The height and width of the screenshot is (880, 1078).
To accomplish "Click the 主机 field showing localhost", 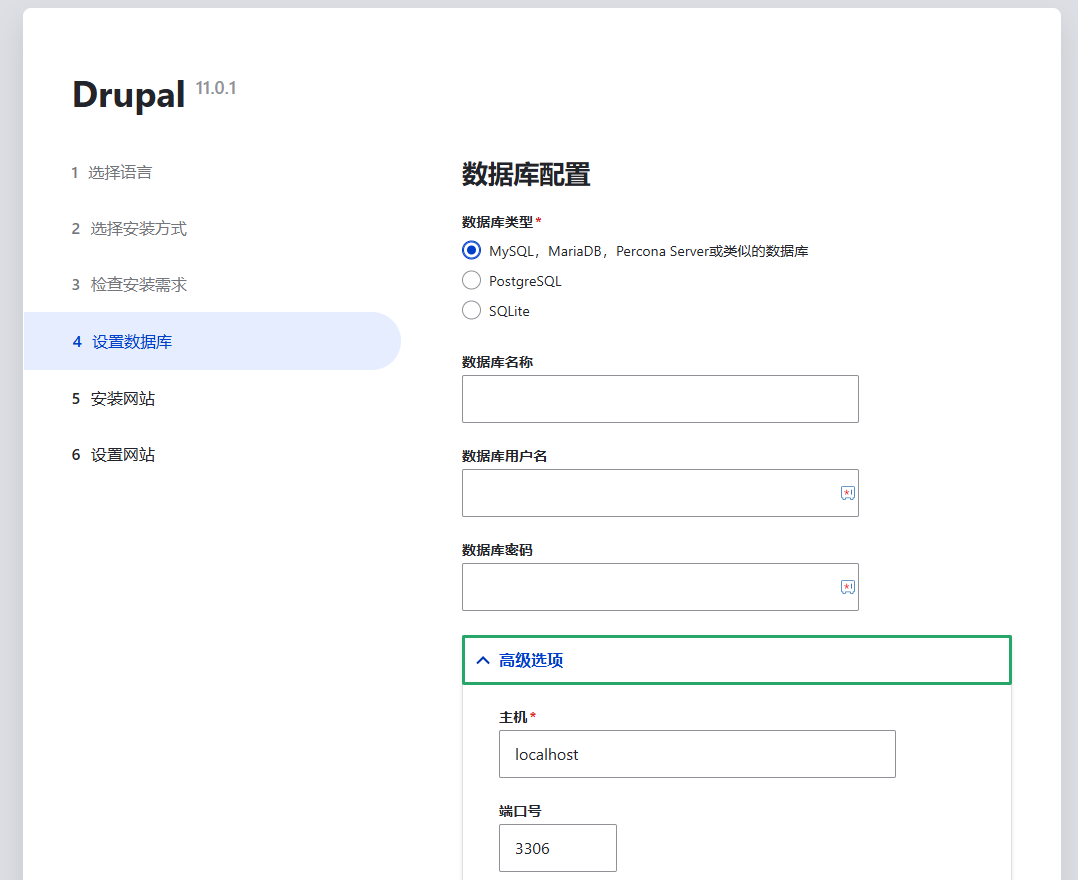I will pyautogui.click(x=697, y=754).
